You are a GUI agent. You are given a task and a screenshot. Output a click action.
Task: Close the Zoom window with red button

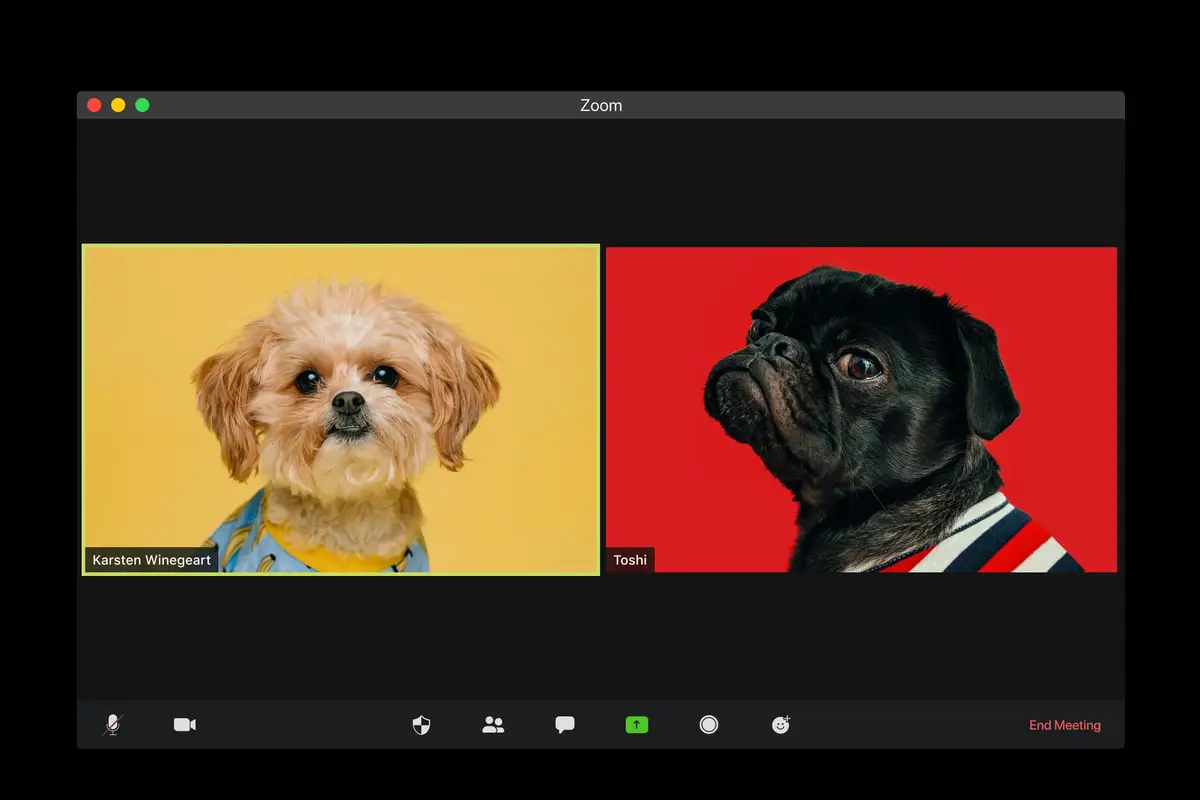click(94, 105)
